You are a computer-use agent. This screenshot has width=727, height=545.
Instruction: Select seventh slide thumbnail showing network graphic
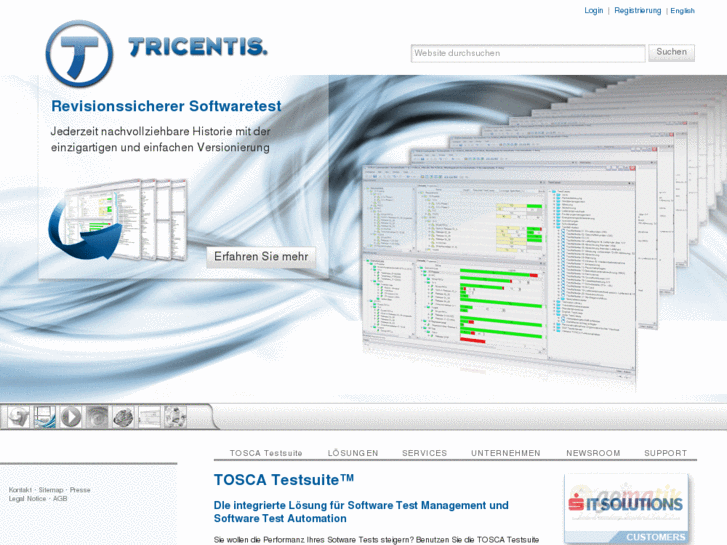(175, 417)
